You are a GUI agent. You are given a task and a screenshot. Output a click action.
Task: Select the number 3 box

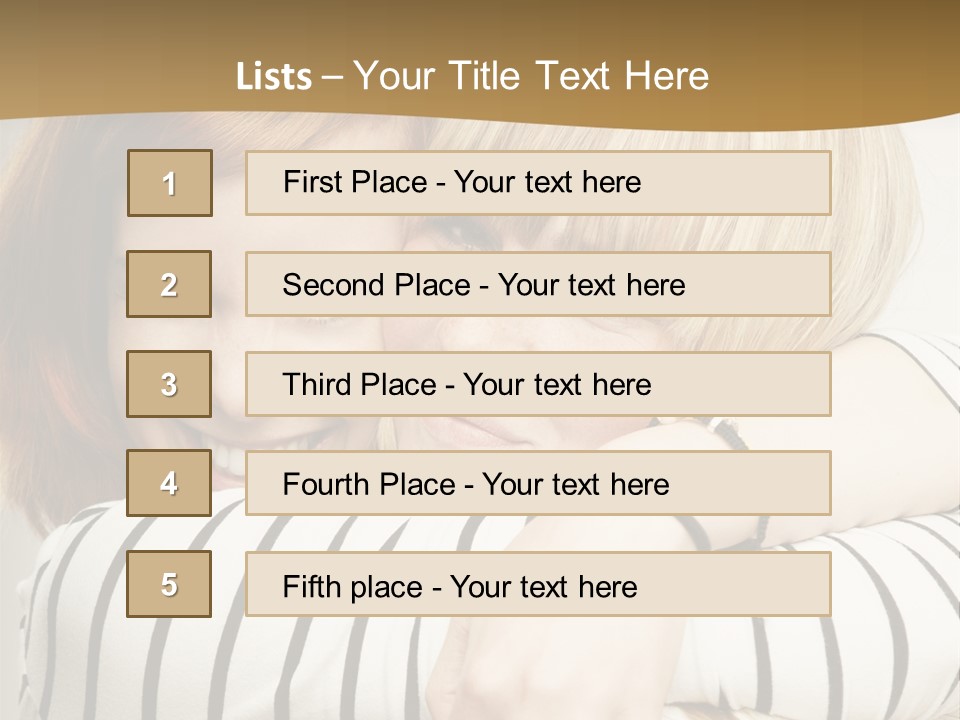(169, 384)
